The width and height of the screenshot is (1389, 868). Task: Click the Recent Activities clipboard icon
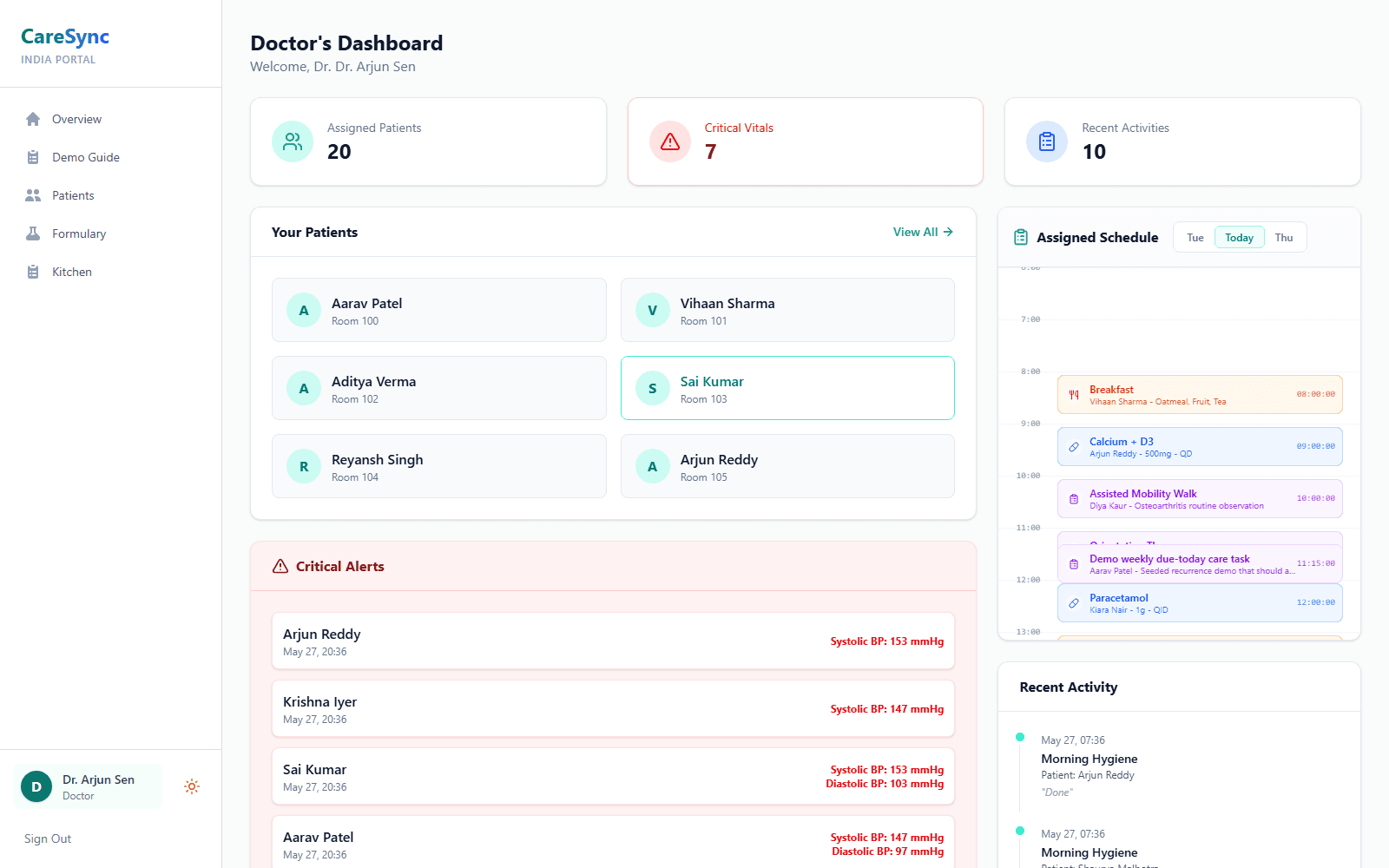coord(1047,141)
